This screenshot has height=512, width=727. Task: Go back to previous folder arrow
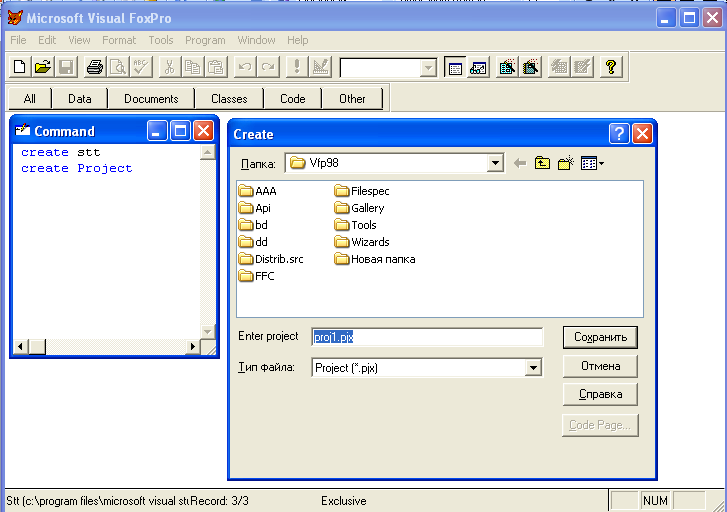[x=520, y=163]
